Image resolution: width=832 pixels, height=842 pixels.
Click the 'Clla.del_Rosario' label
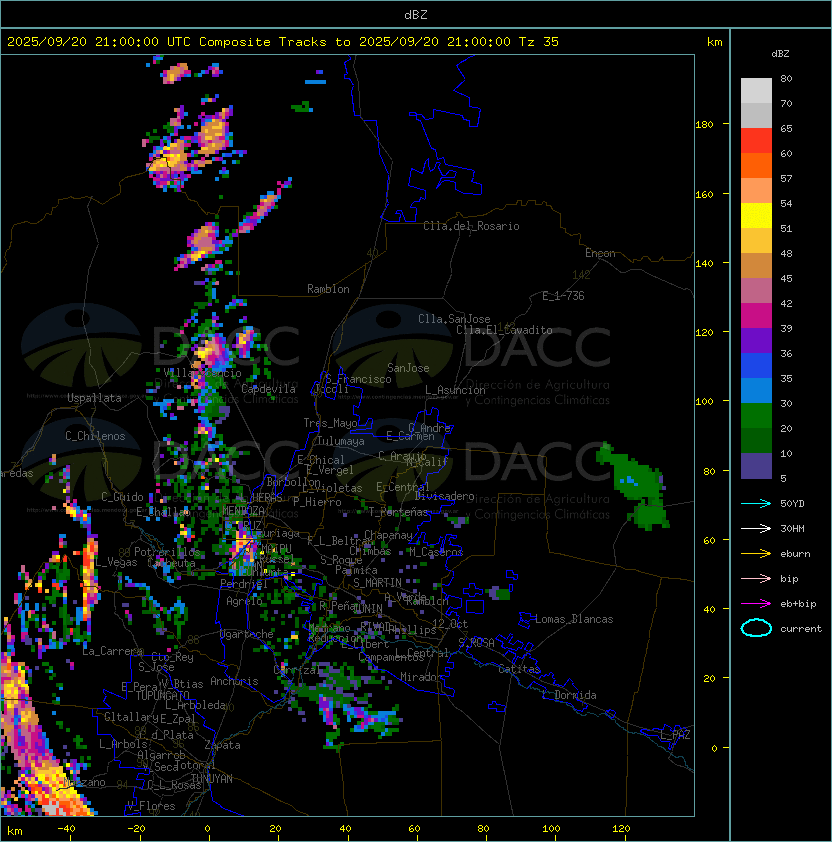pos(471,226)
